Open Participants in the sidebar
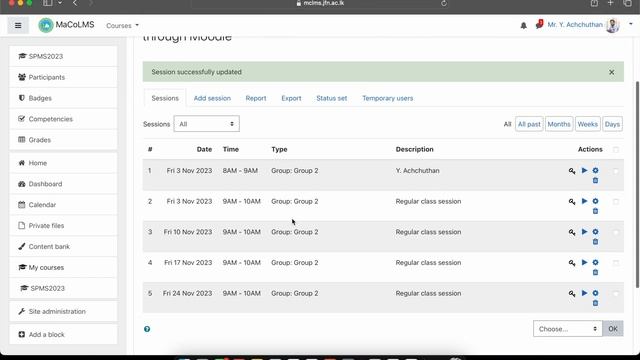Image resolution: width=640 pixels, height=360 pixels. [63, 77]
